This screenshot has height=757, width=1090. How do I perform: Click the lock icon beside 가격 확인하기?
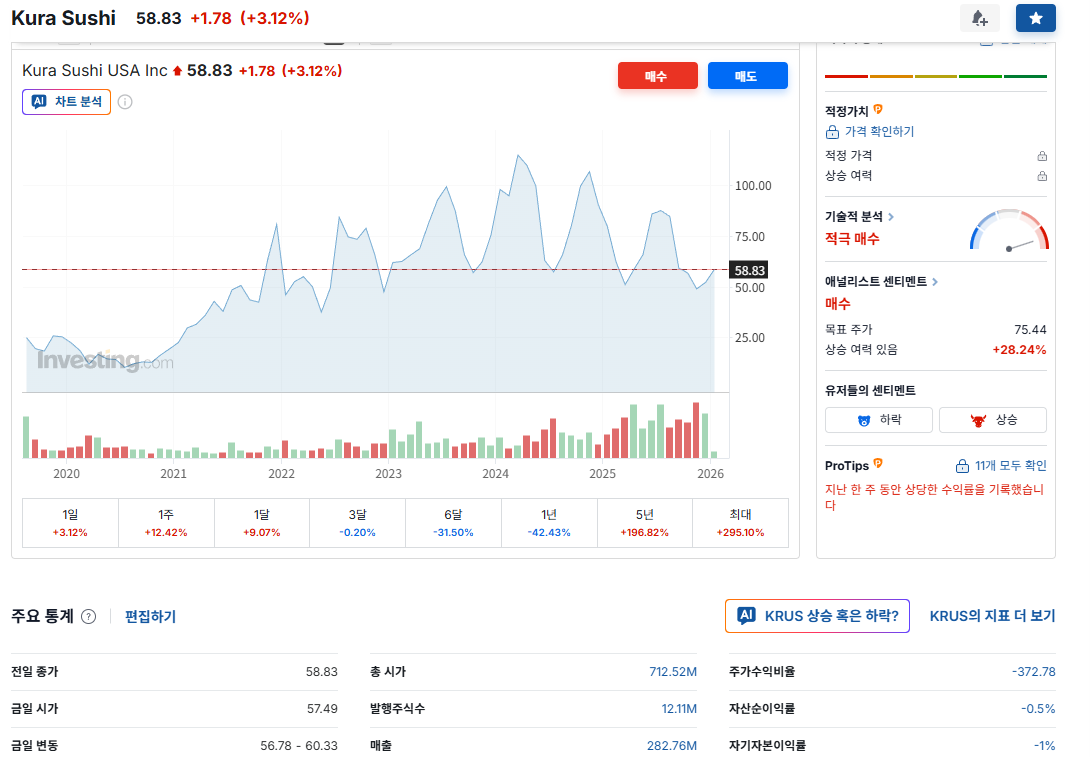832,131
